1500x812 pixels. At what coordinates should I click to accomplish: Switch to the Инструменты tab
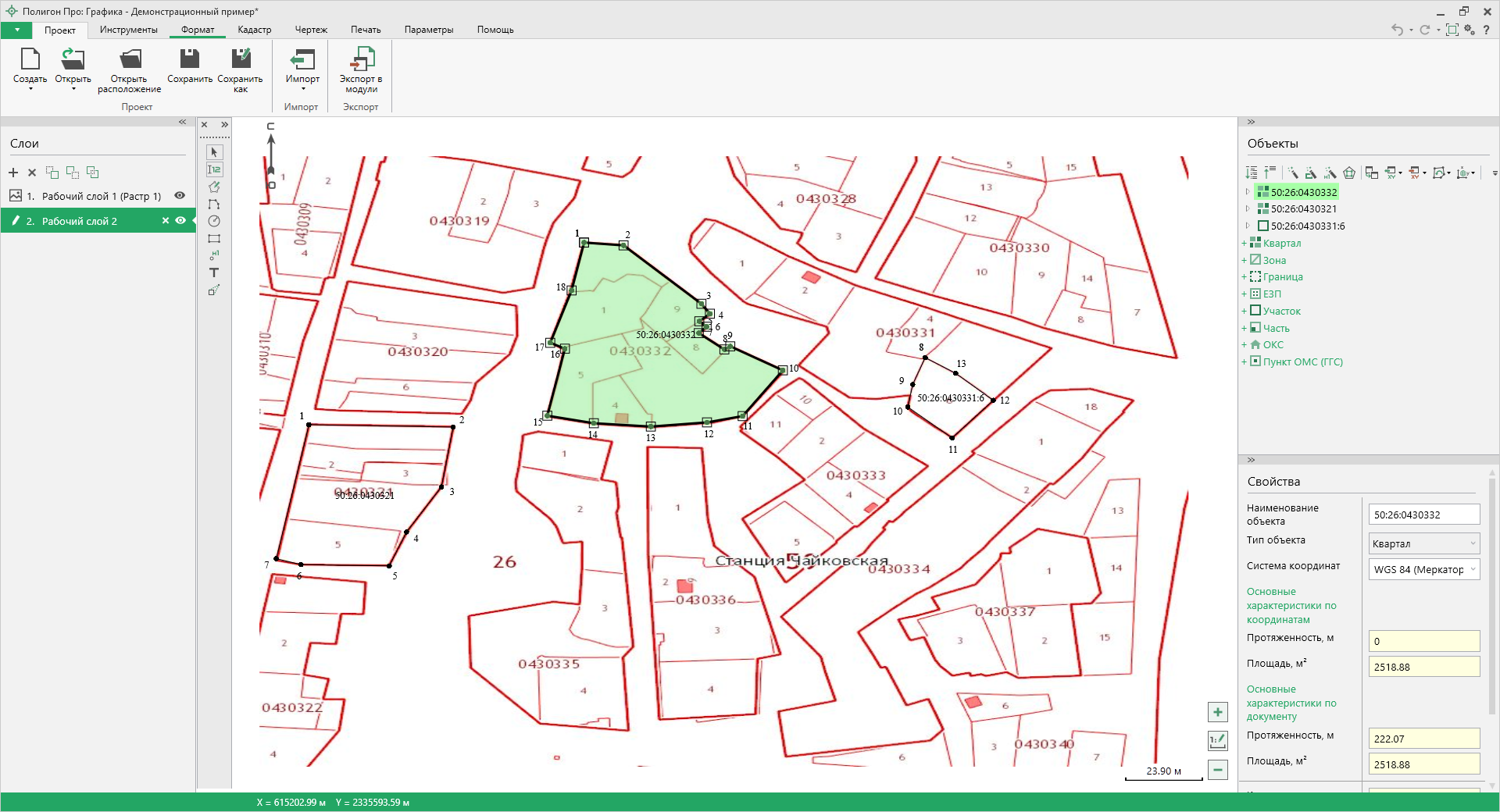coord(128,30)
